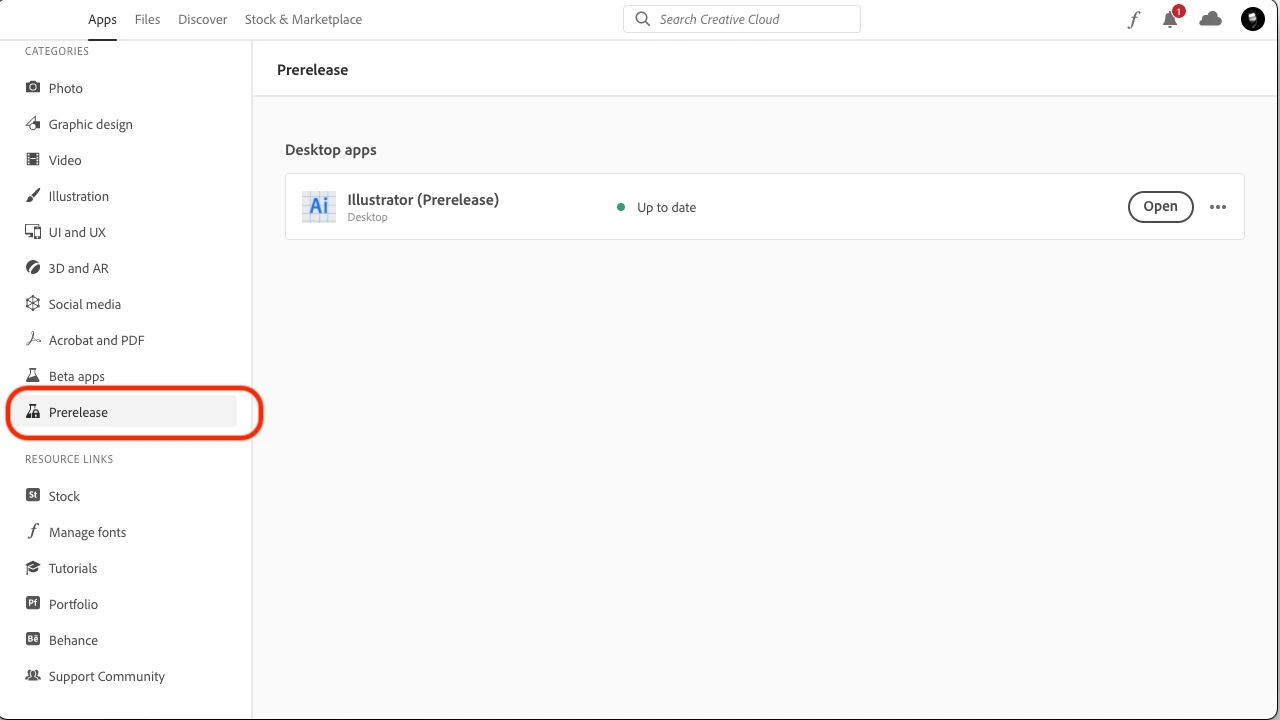
Task: Click the Support Community people icon
Action: coord(33,676)
